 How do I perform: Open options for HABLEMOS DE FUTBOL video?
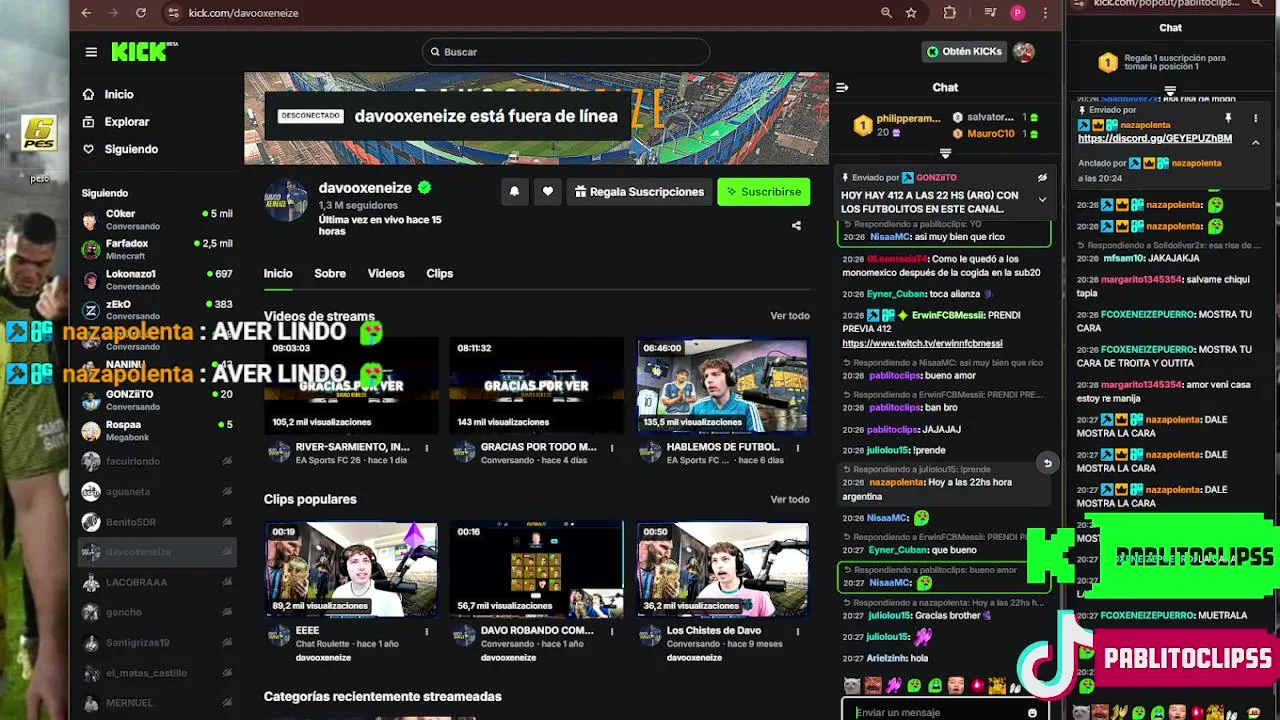pos(797,448)
